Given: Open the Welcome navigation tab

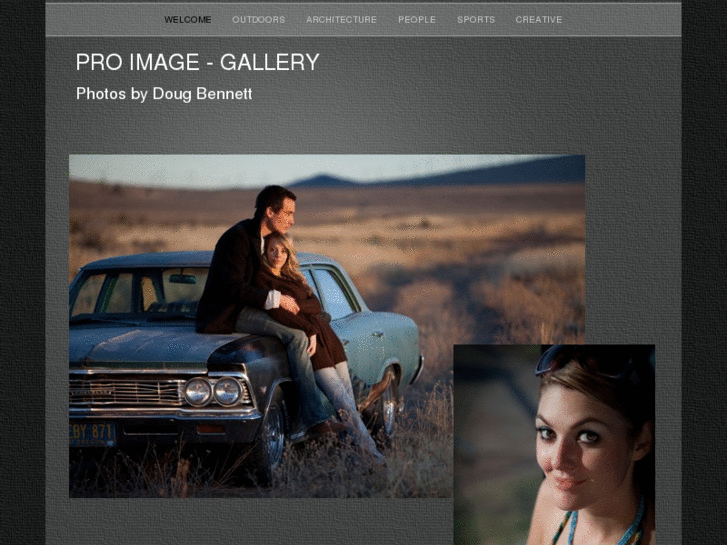Looking at the screenshot, I should [188, 19].
